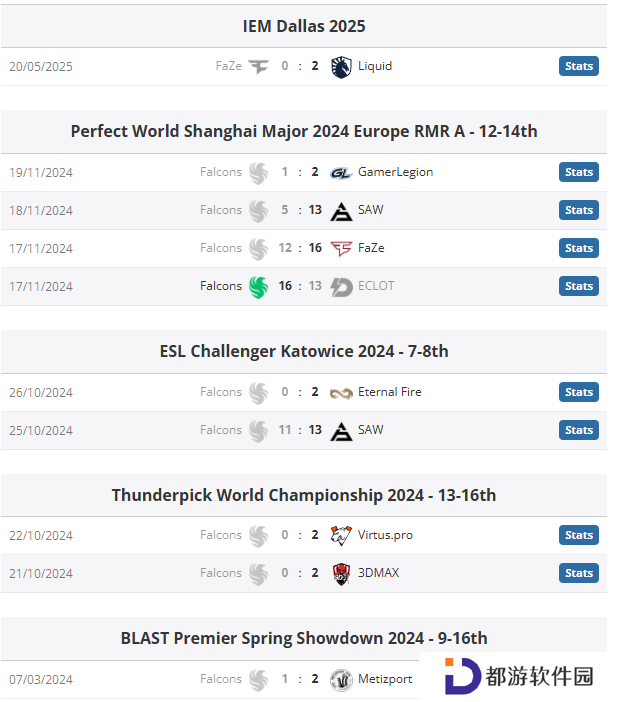This screenshot has width=619, height=702.
Task: Click the green Falcons logo beside ECLOT
Action: (259, 287)
